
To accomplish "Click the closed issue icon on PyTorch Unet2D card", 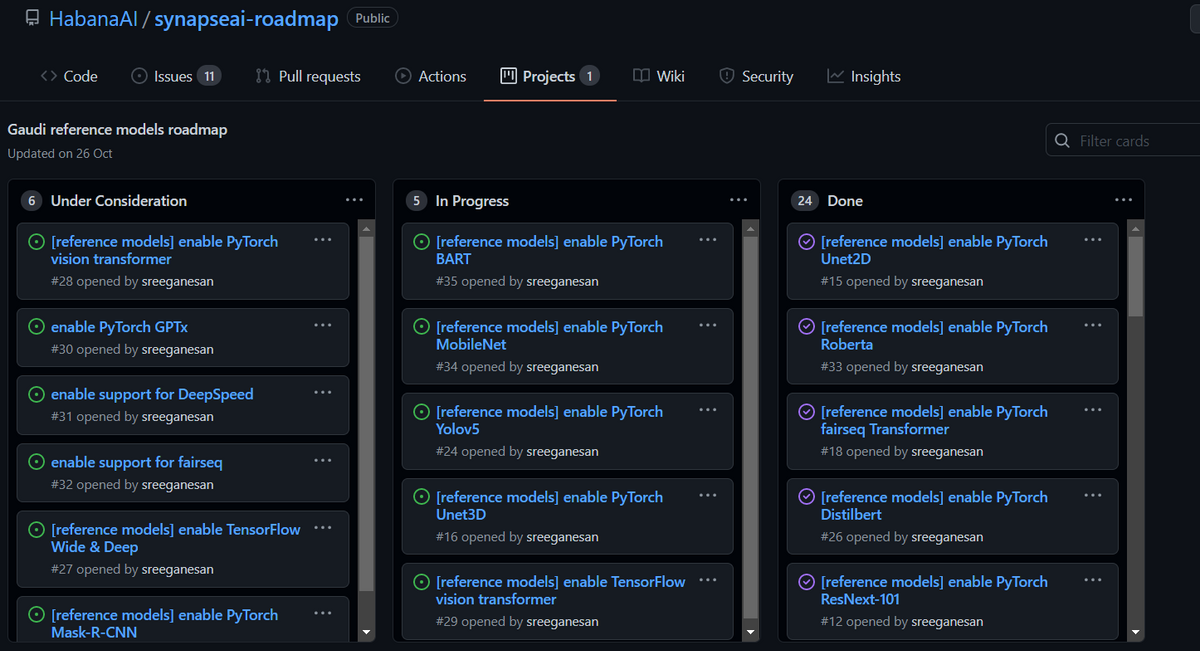I will tap(806, 241).
